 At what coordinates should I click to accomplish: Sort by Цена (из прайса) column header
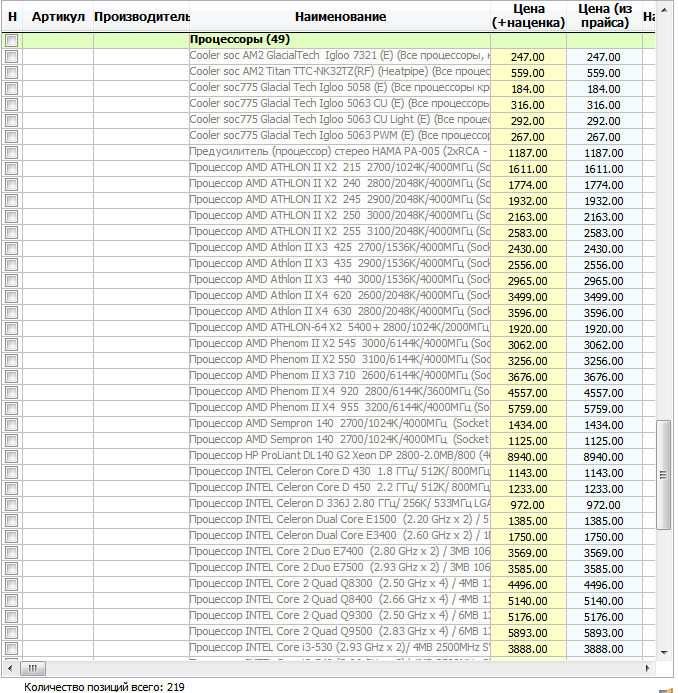tap(604, 16)
